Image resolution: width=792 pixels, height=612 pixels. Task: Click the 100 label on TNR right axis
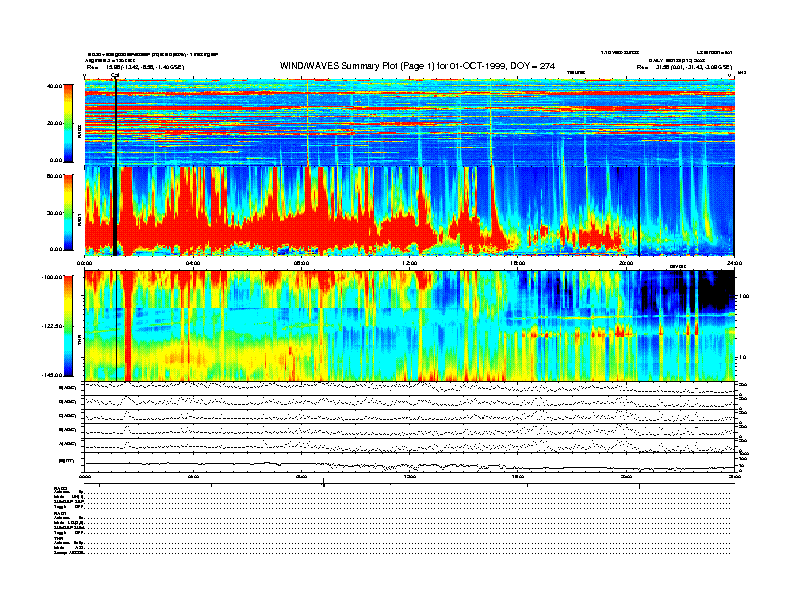point(744,296)
